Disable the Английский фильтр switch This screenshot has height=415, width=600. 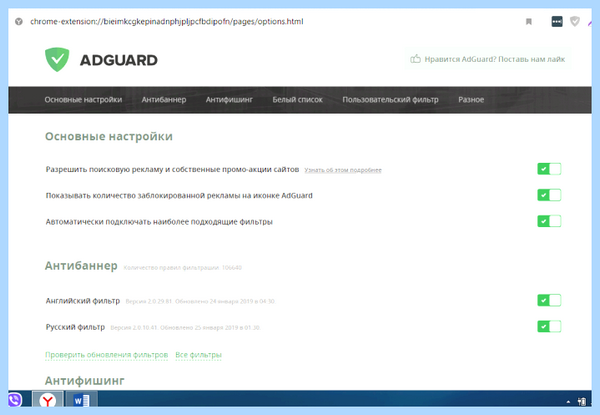pos(549,300)
